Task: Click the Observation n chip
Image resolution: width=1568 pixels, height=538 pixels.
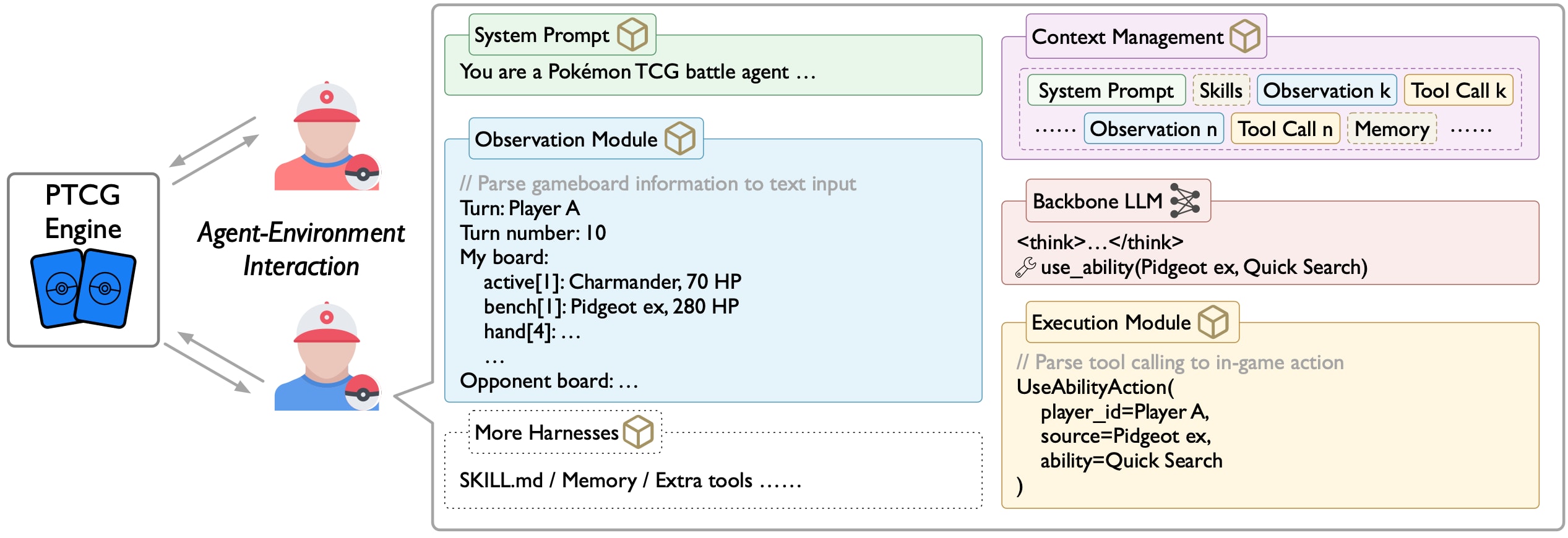Action: (x=1153, y=129)
